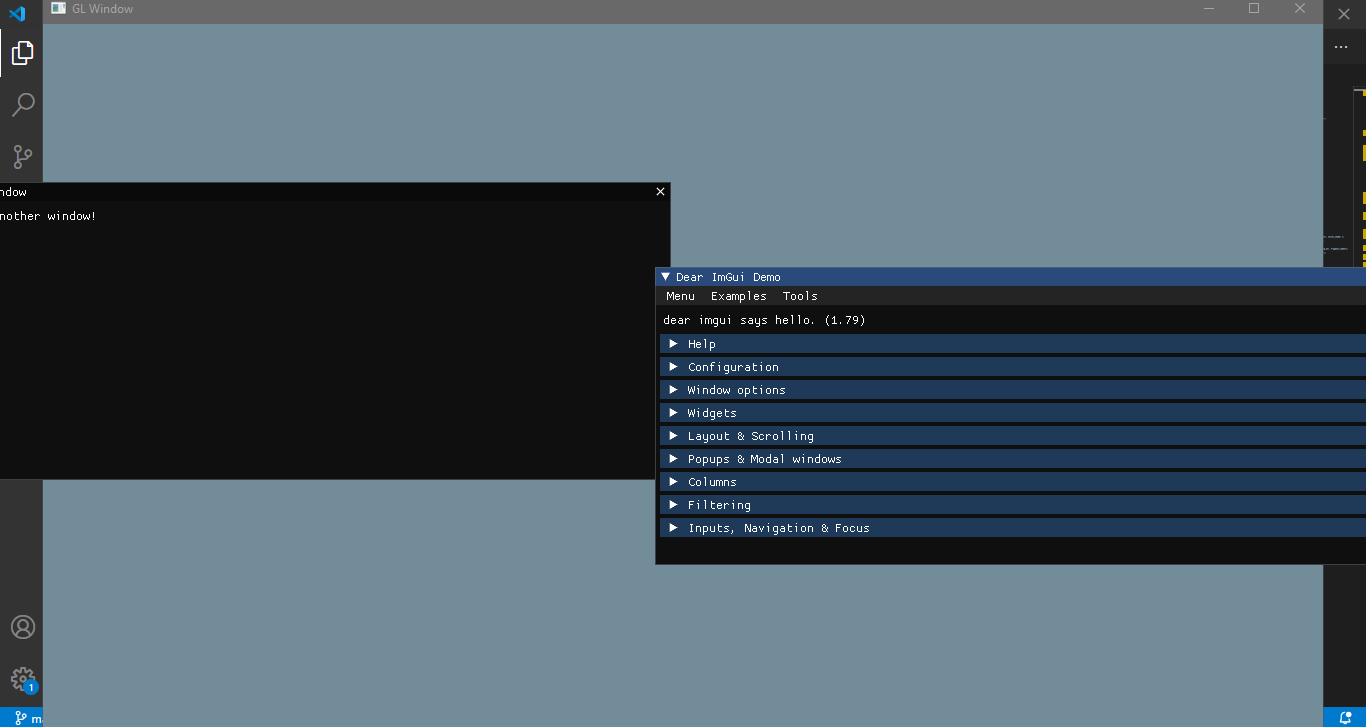The height and width of the screenshot is (727, 1366).
Task: Click the Dear ImGui Demo title text
Action: 728,277
